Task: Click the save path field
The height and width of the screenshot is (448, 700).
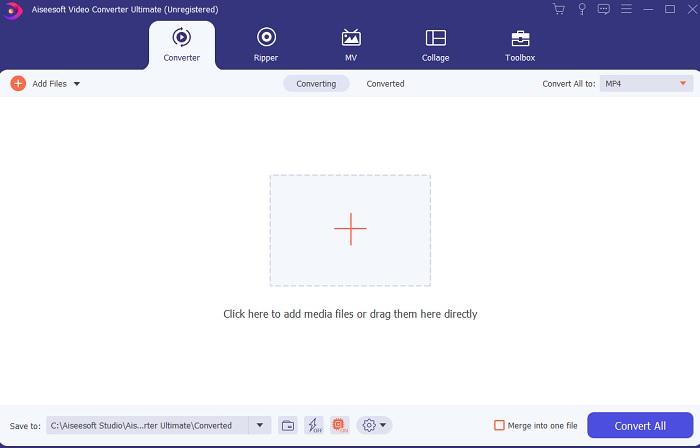Action: 147,425
